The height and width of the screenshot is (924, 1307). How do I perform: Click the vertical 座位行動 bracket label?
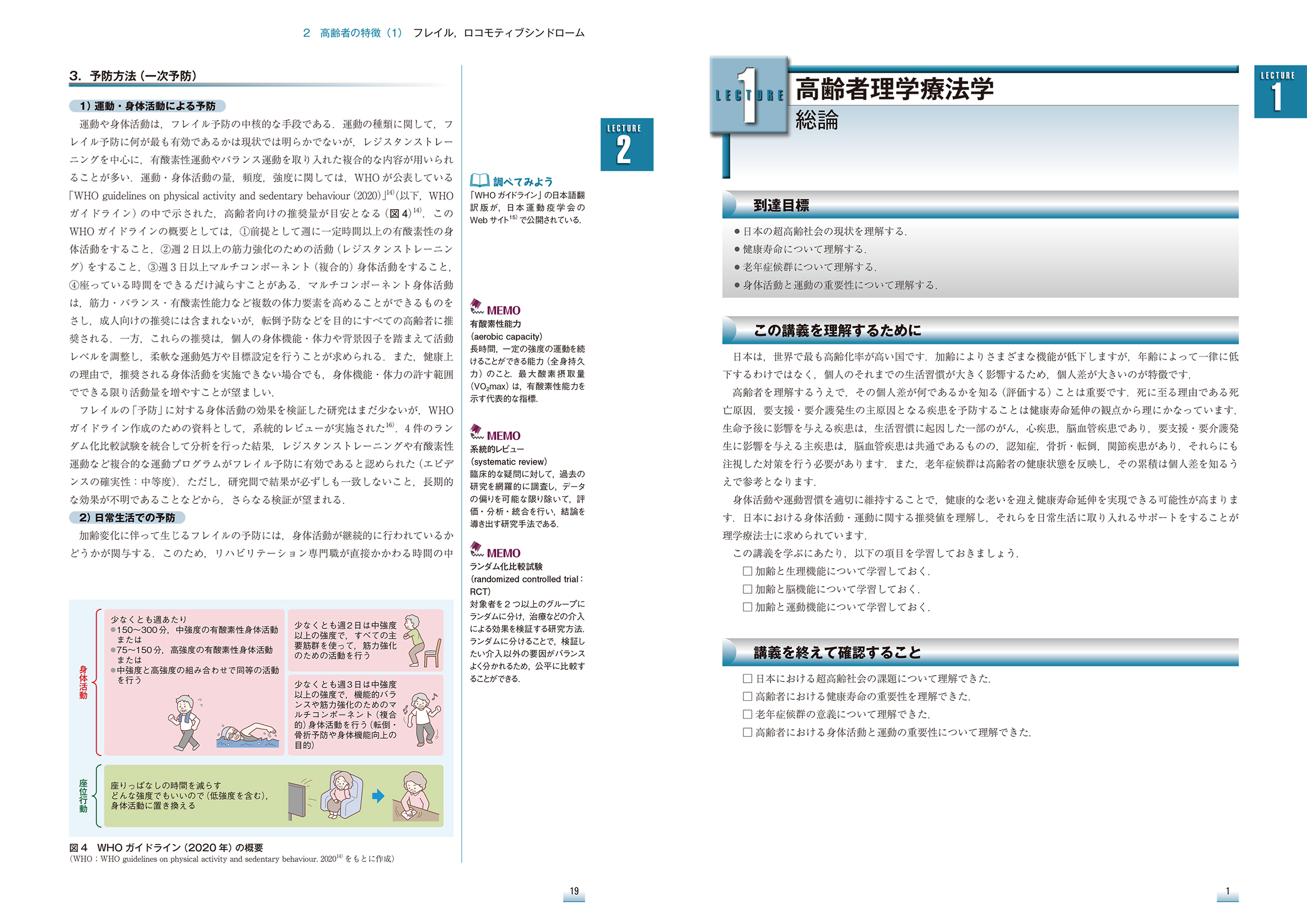[83, 796]
